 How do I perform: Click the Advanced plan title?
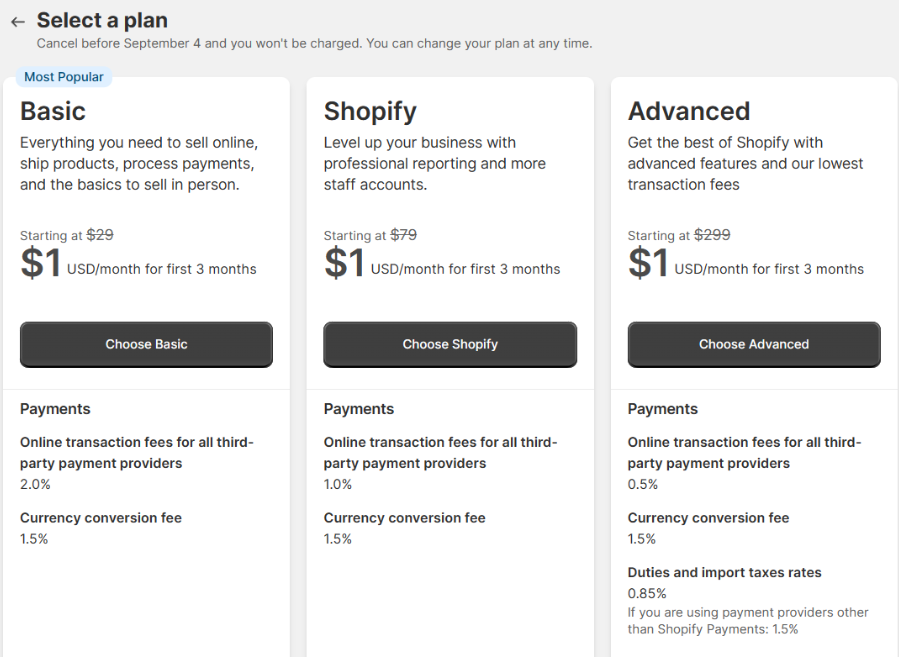click(x=689, y=111)
